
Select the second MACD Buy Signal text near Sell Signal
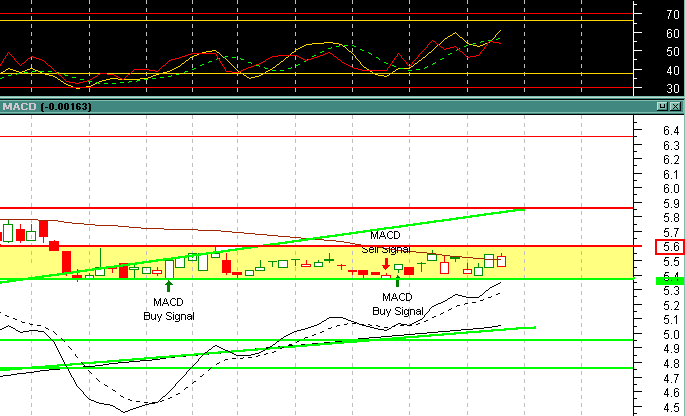398,304
